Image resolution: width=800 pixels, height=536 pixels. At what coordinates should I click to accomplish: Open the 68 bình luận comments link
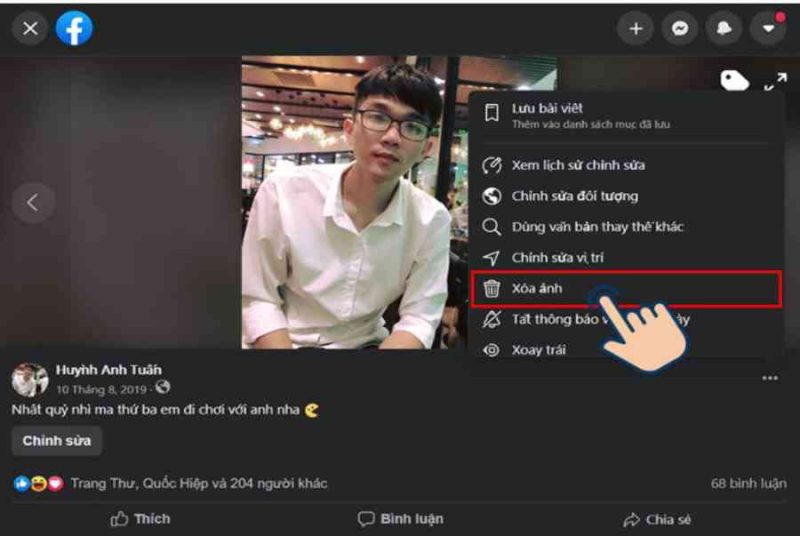[748, 483]
